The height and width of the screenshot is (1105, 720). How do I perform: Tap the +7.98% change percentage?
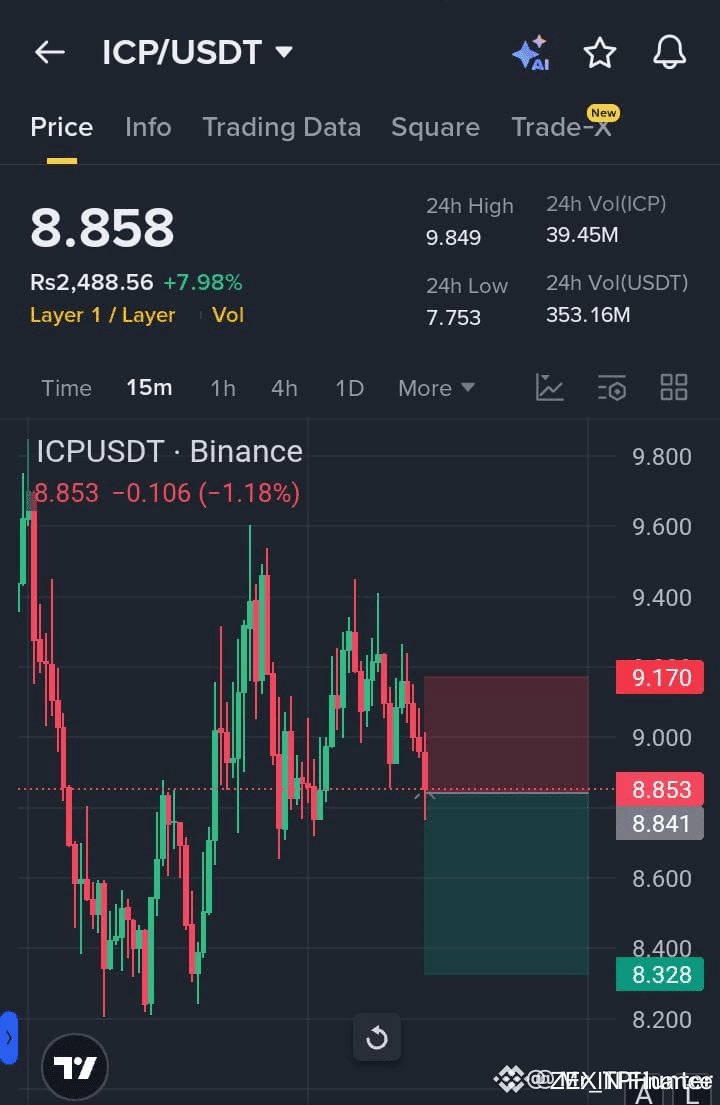(x=203, y=283)
